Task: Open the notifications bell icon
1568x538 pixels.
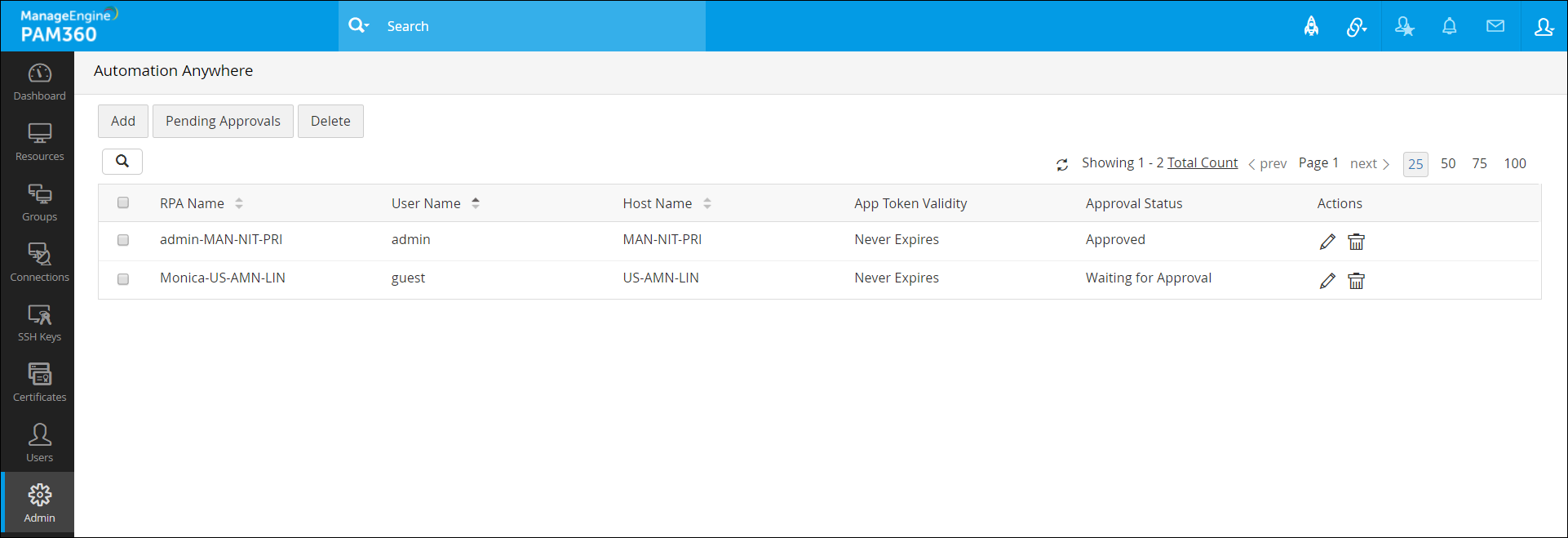Action: [1449, 26]
